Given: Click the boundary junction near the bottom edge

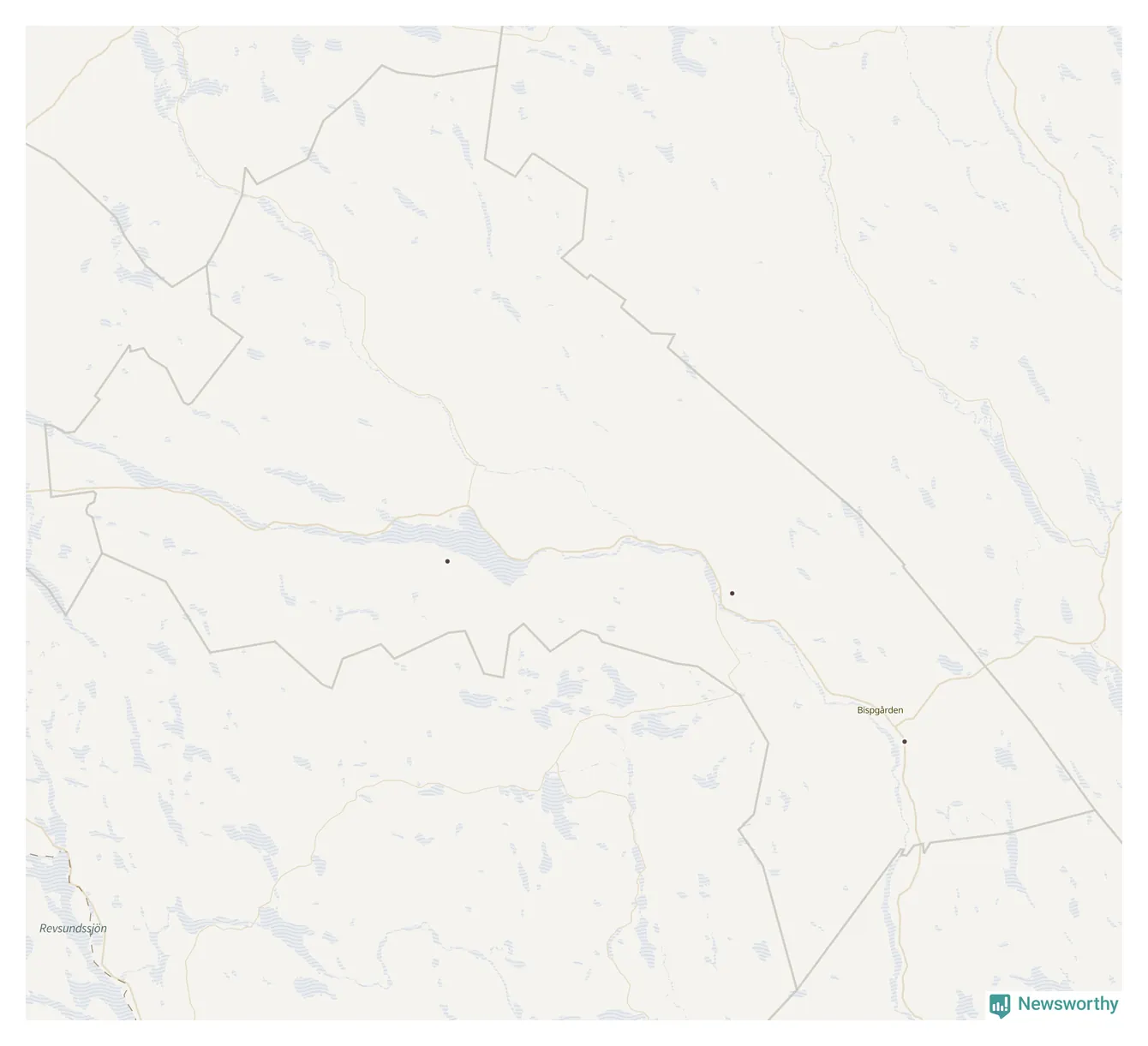Looking at the screenshot, I should click(x=797, y=989).
